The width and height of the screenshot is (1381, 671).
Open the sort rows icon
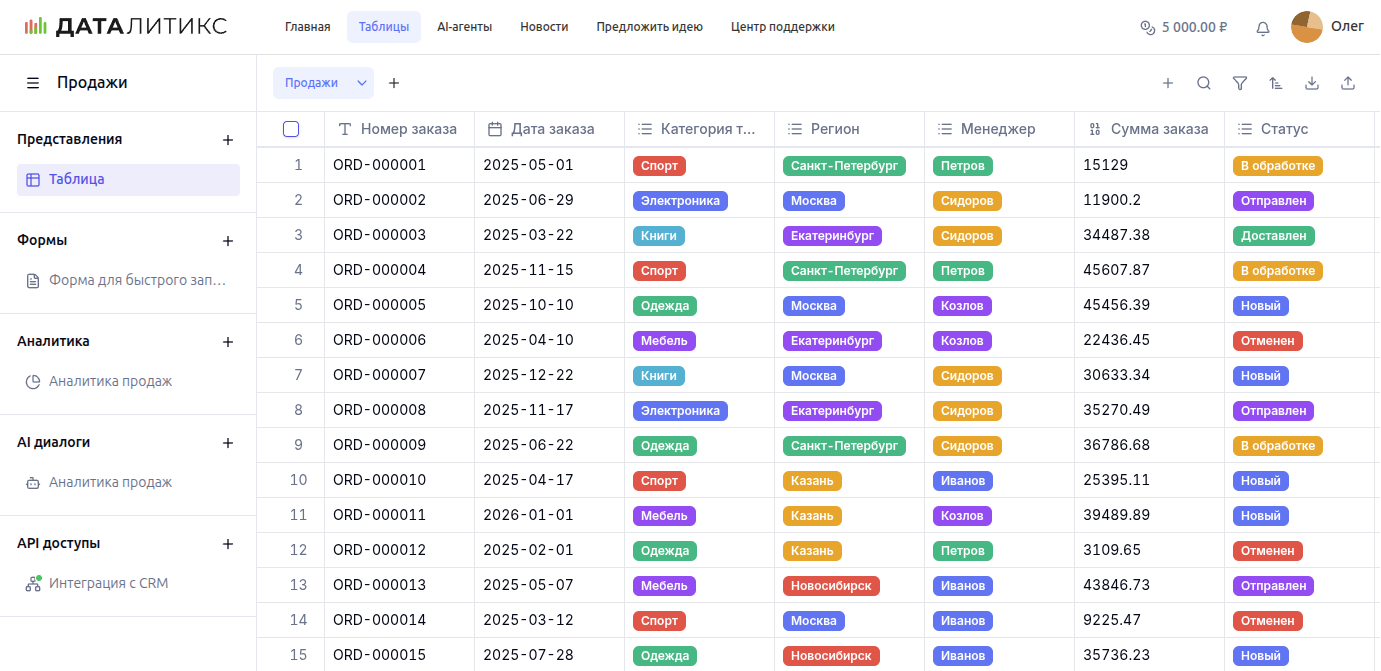click(x=1276, y=83)
